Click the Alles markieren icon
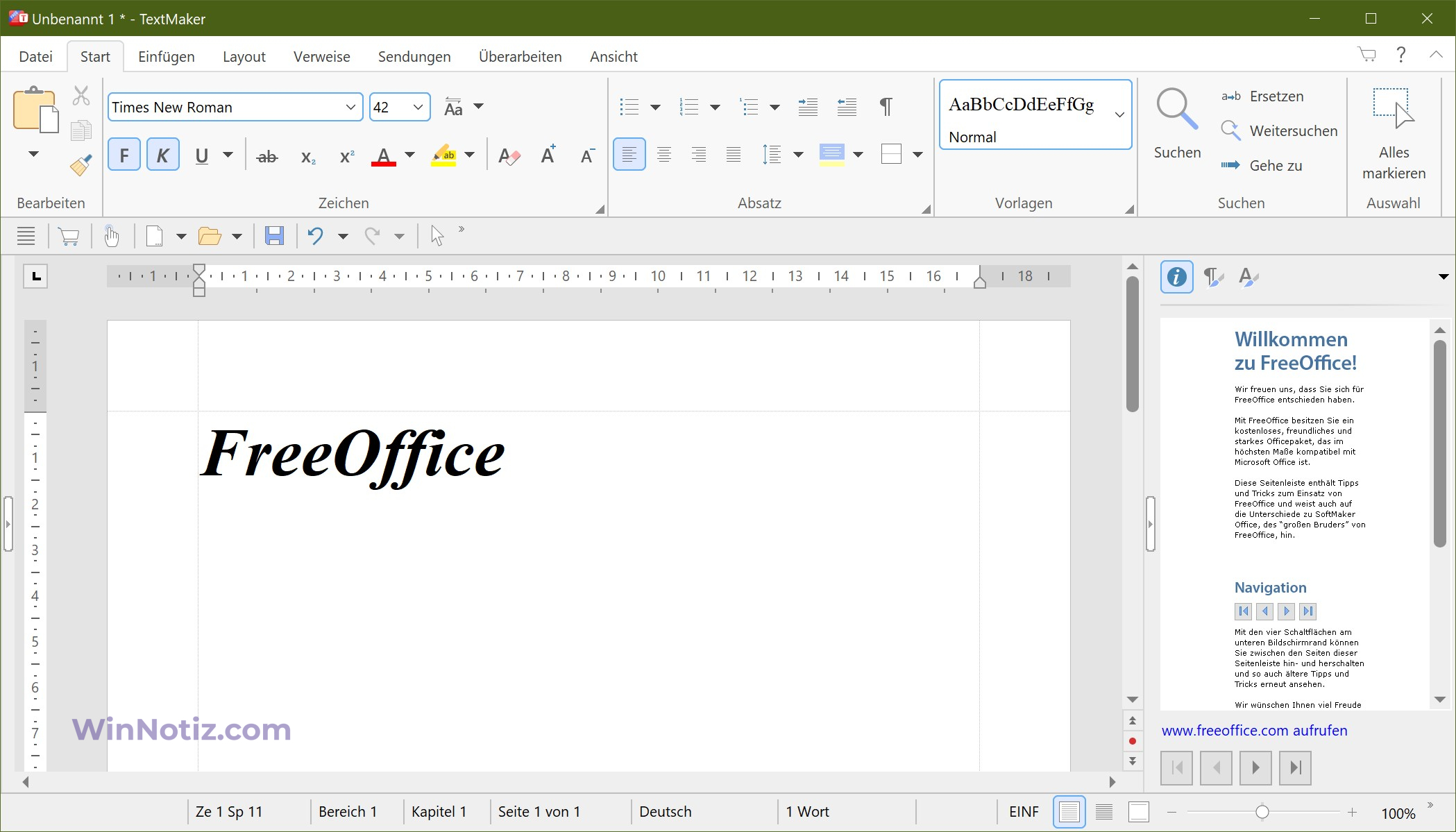Image resolution: width=1456 pixels, height=832 pixels. [1394, 109]
